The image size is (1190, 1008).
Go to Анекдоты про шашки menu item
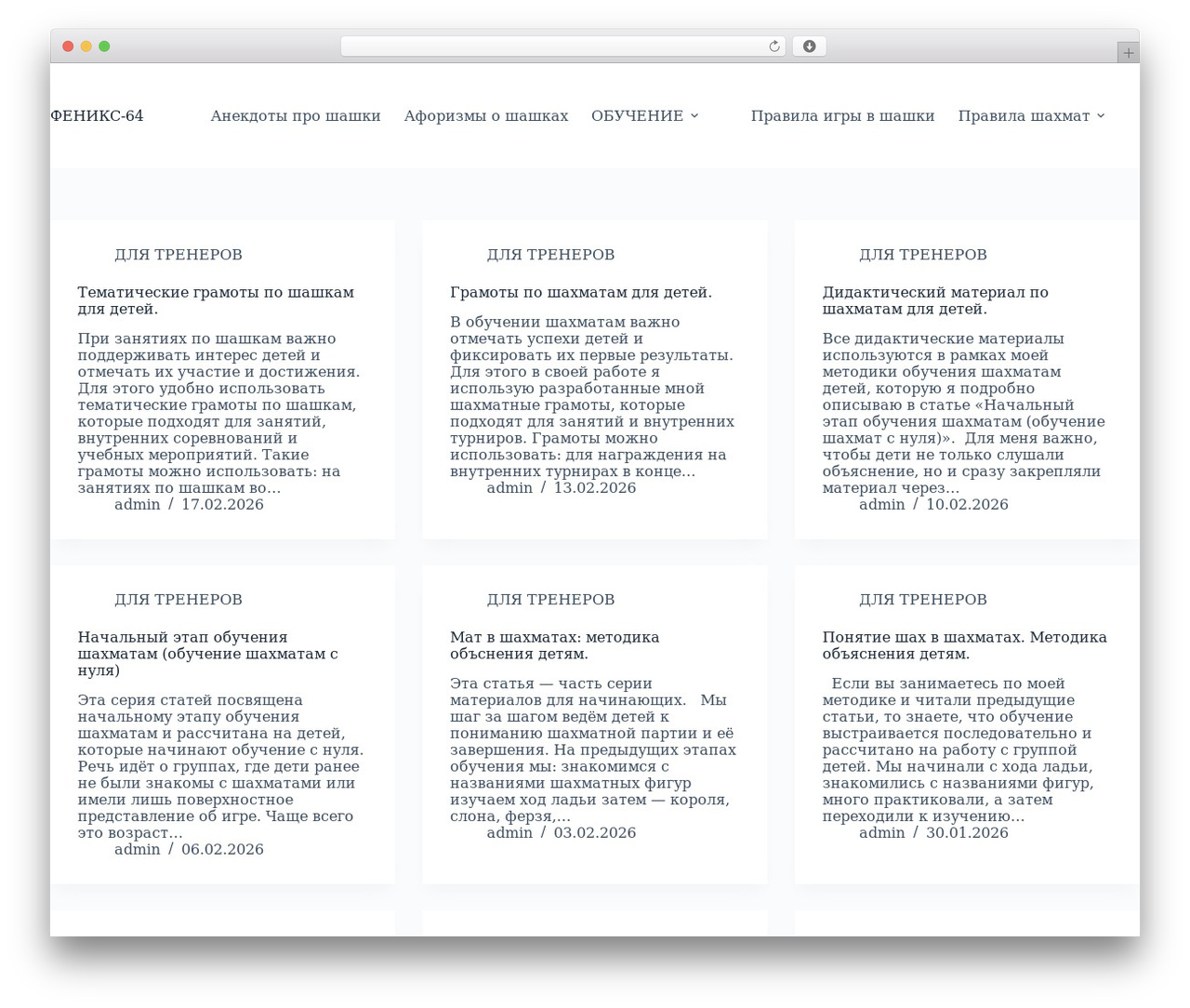click(296, 116)
